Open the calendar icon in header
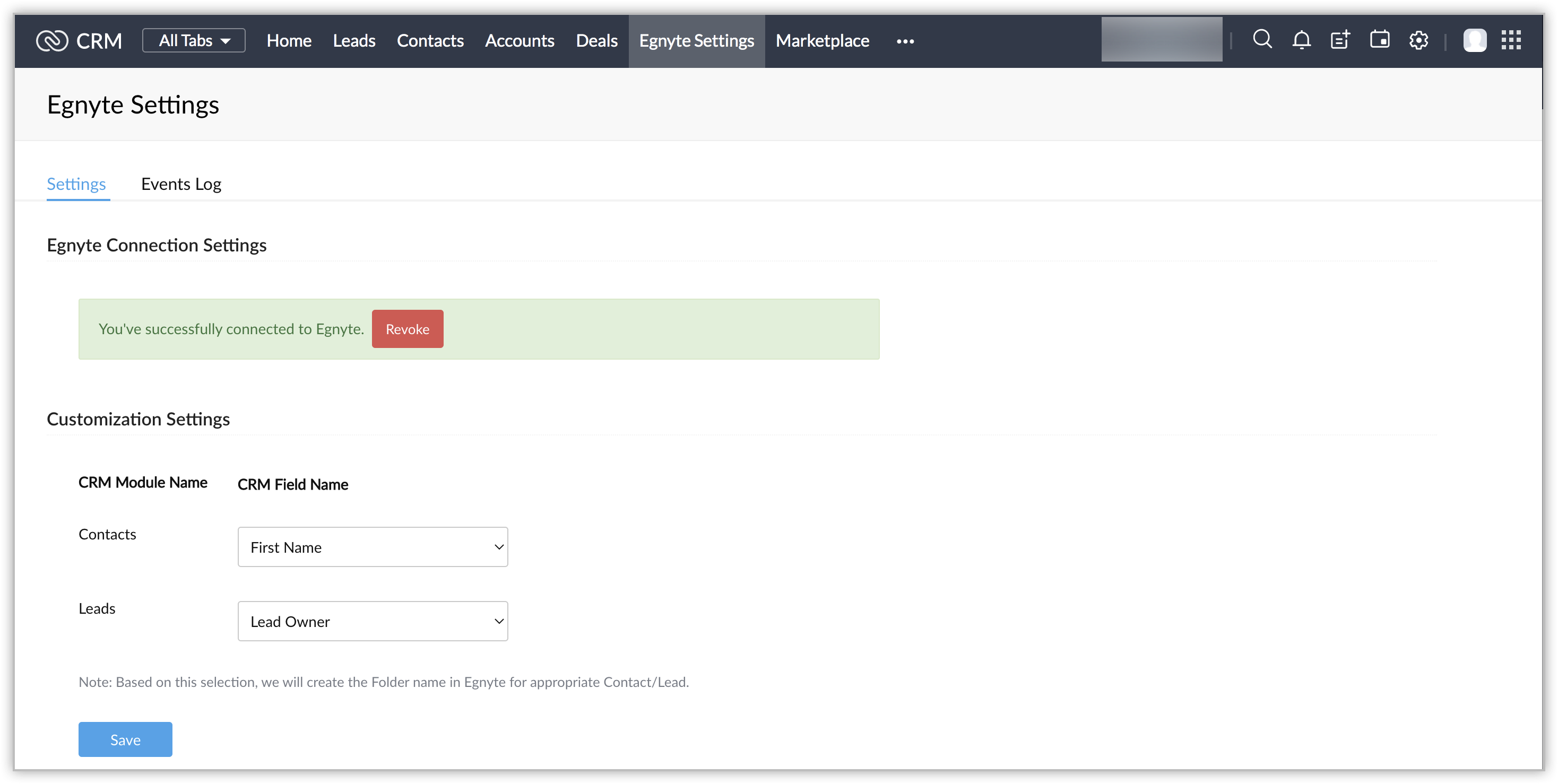1558x784 pixels. [x=1380, y=40]
